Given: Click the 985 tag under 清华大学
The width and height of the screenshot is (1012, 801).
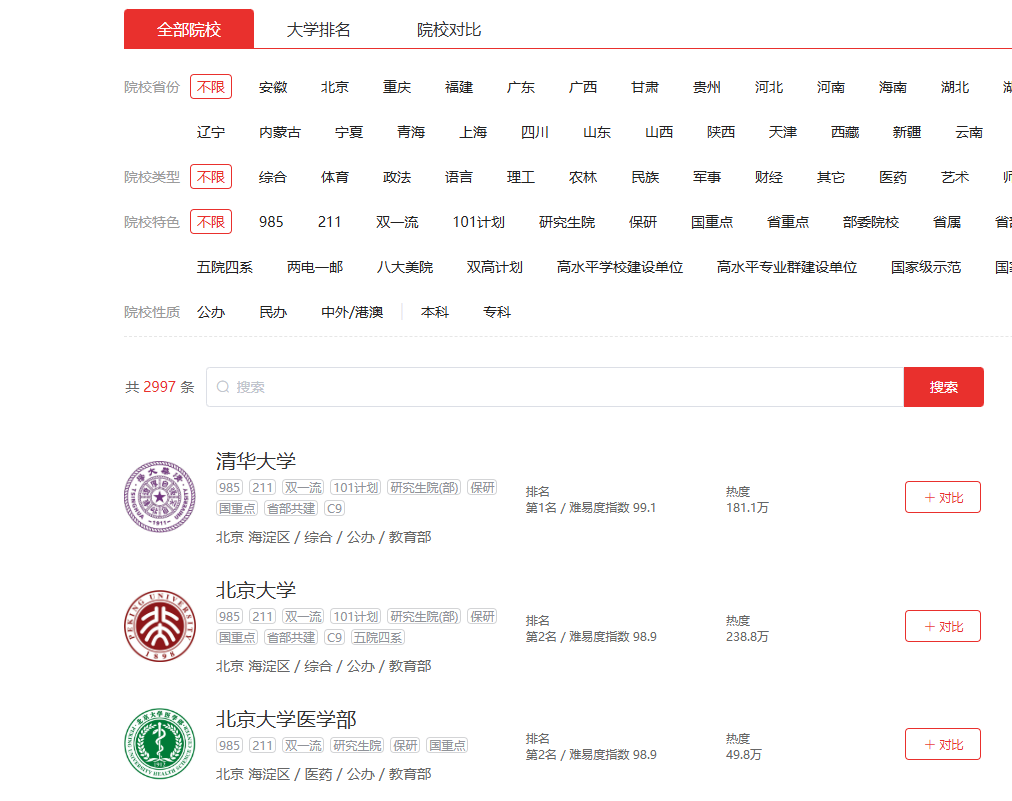Looking at the screenshot, I should coord(229,487).
